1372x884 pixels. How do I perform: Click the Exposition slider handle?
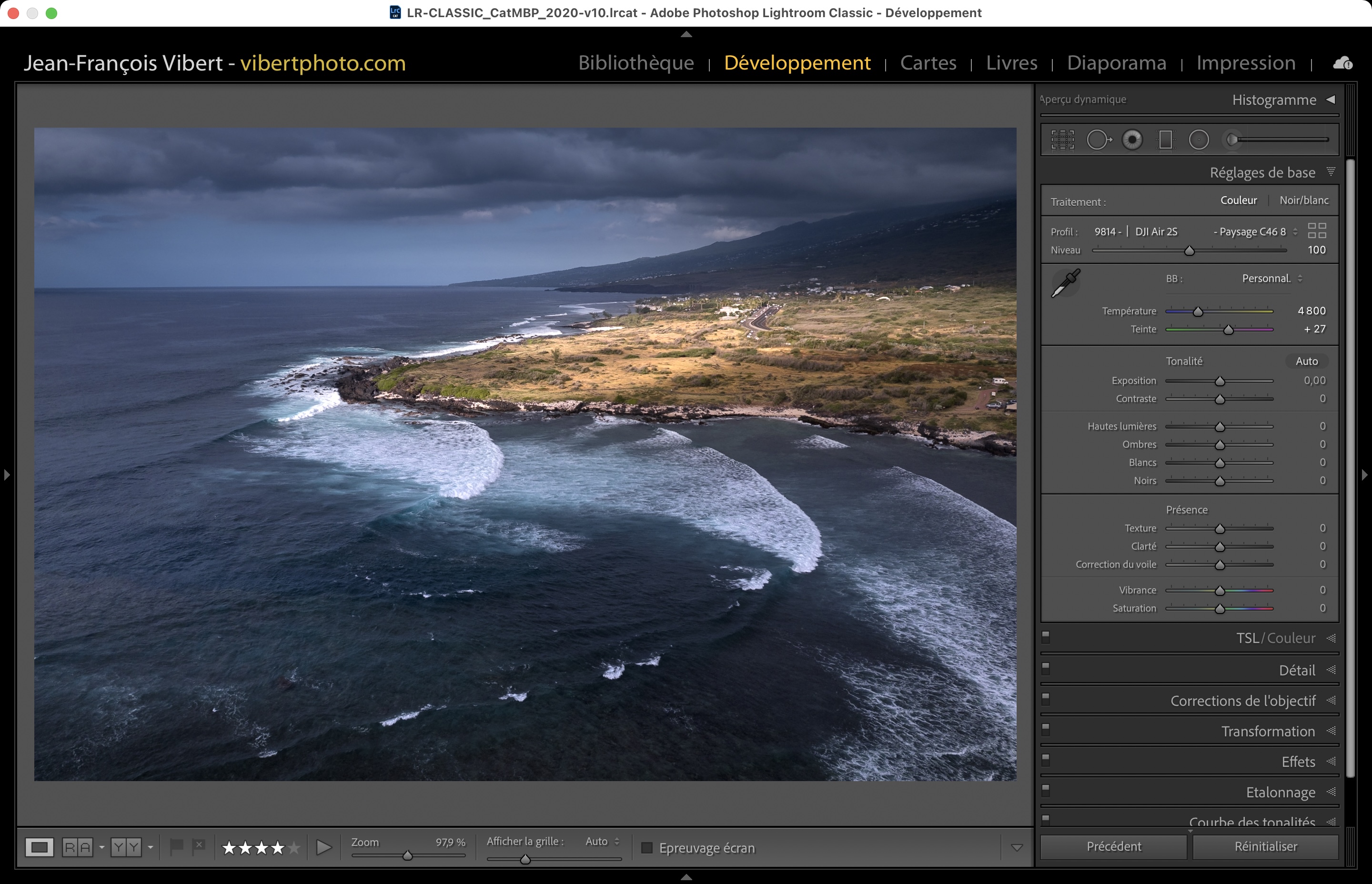[x=1220, y=381]
